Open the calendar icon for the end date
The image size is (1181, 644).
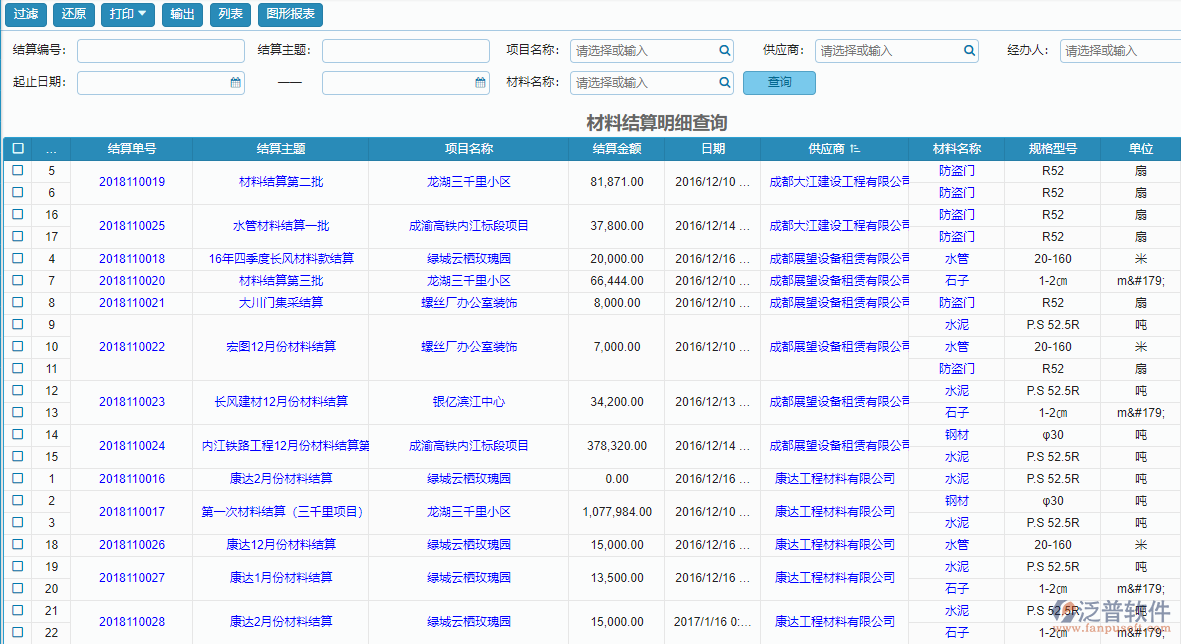[x=480, y=83]
